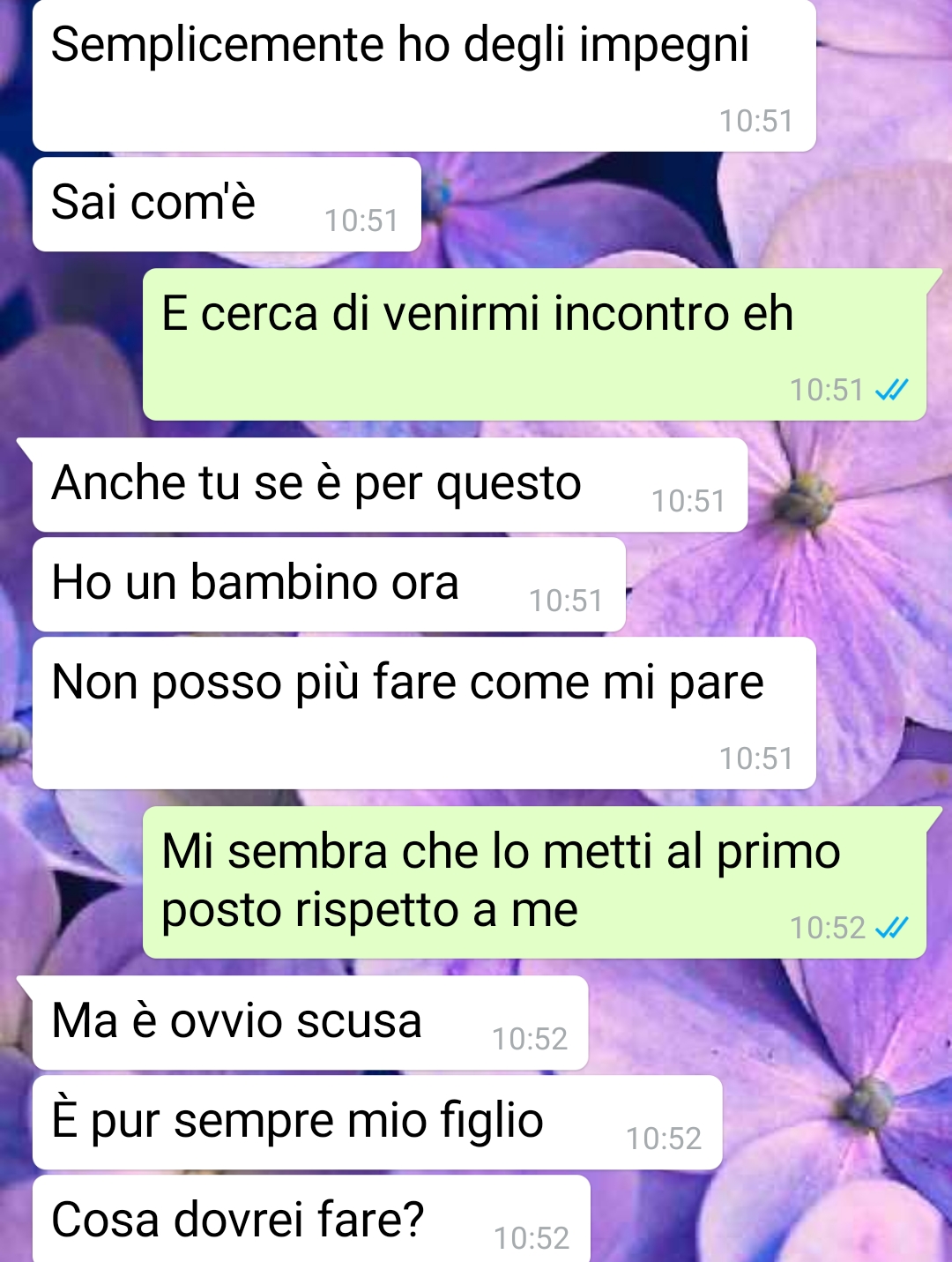Select the 'Ho un bambino ora' bubble
This screenshot has width=952, height=1262.
tap(329, 585)
